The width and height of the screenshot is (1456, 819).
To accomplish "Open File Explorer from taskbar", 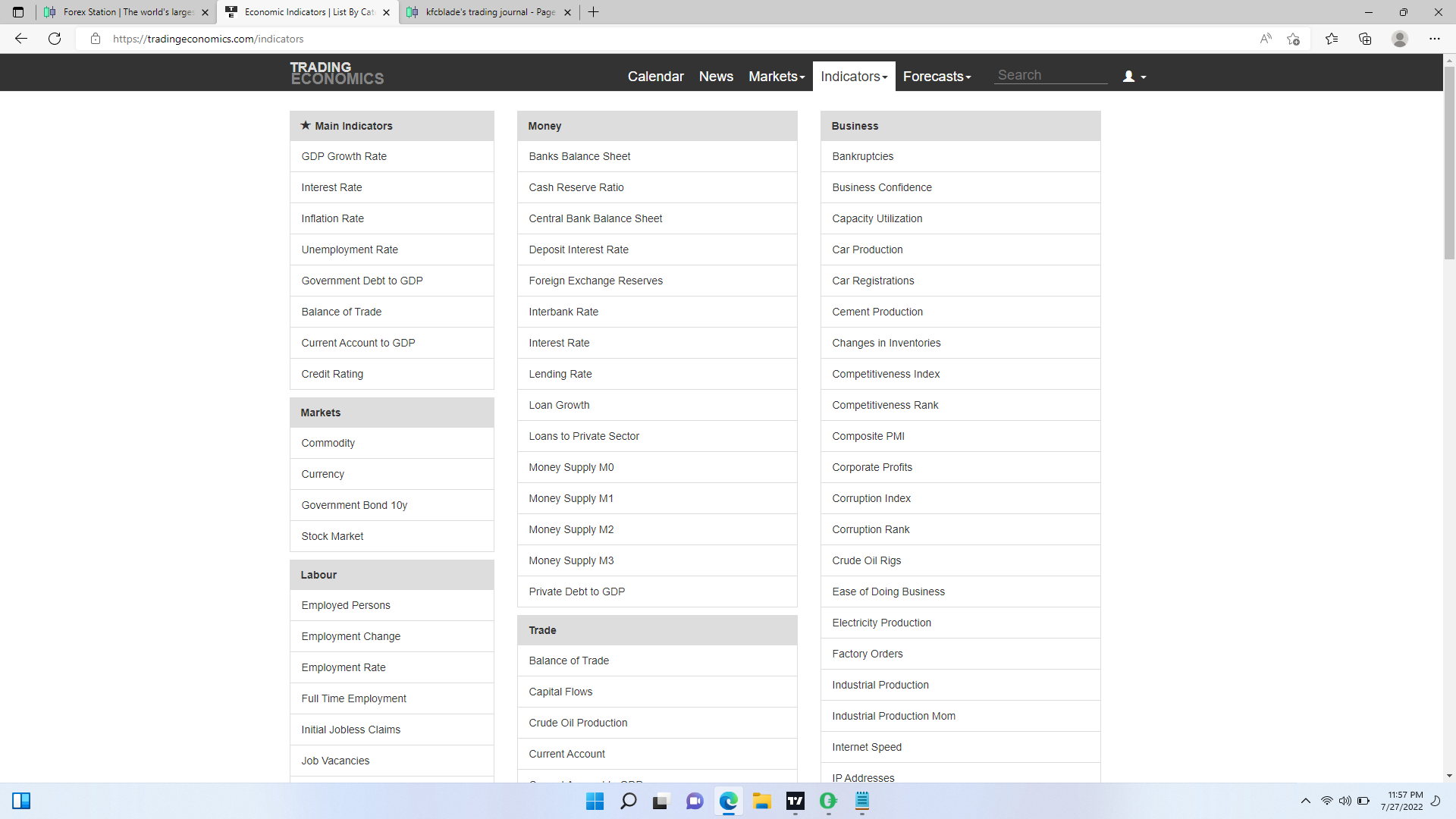I will pos(761,801).
